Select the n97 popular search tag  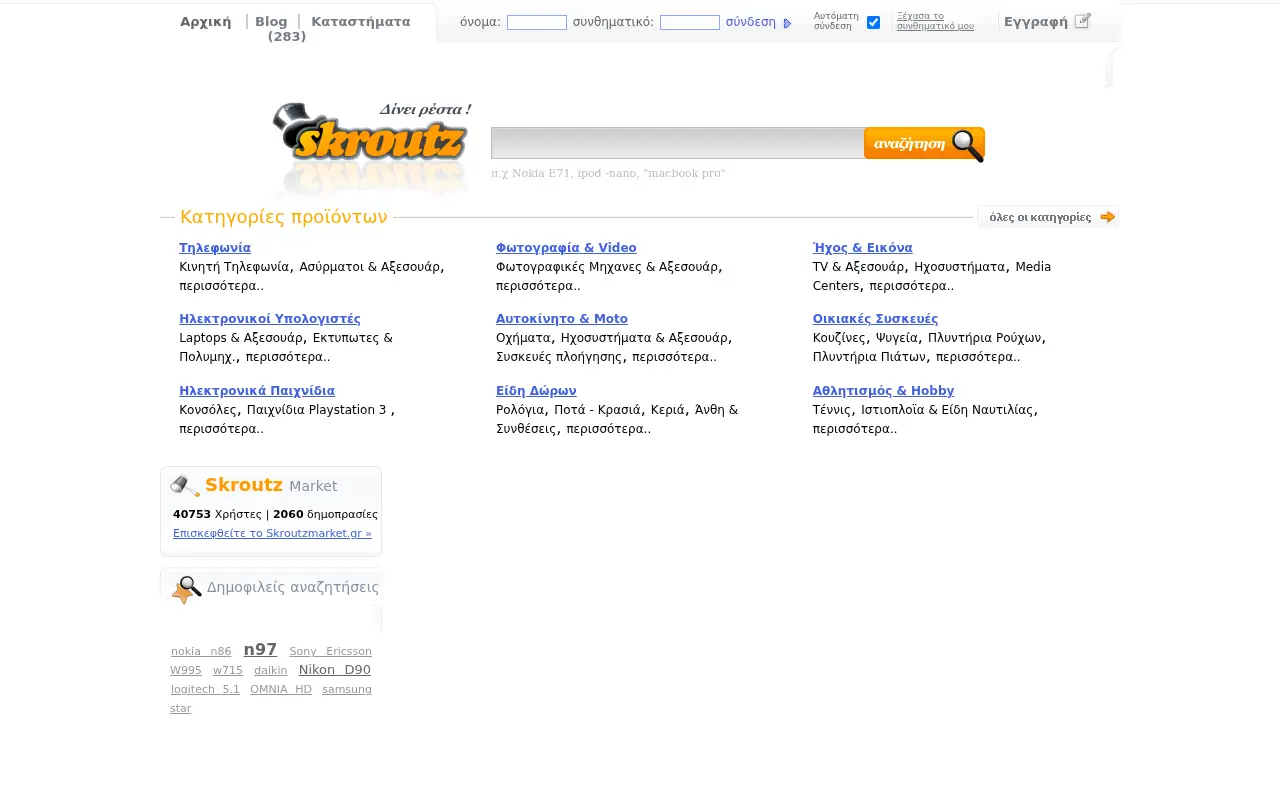[260, 649]
